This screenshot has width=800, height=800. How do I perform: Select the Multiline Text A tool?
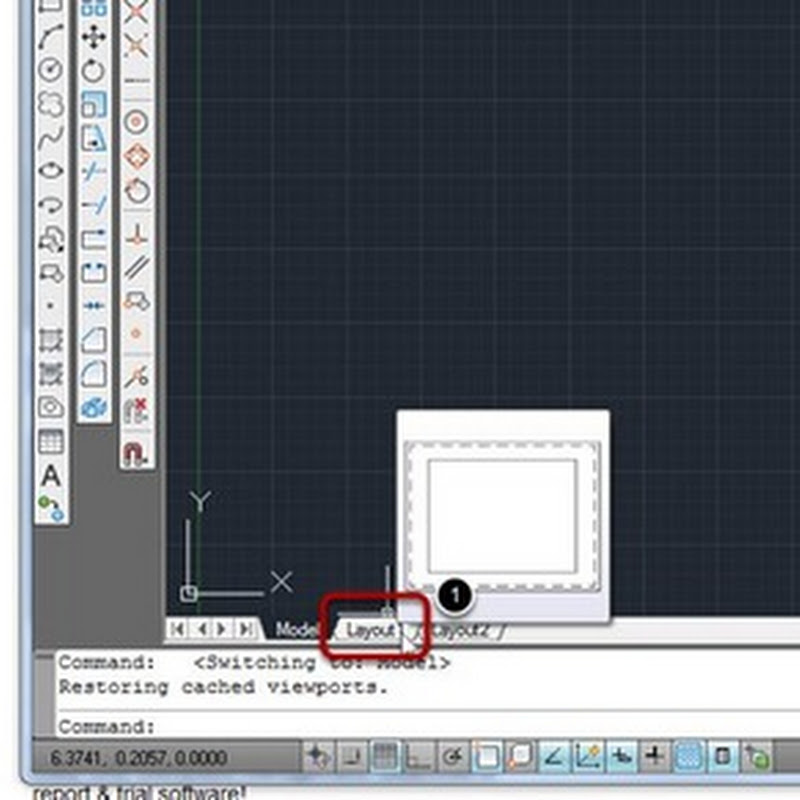(x=51, y=476)
